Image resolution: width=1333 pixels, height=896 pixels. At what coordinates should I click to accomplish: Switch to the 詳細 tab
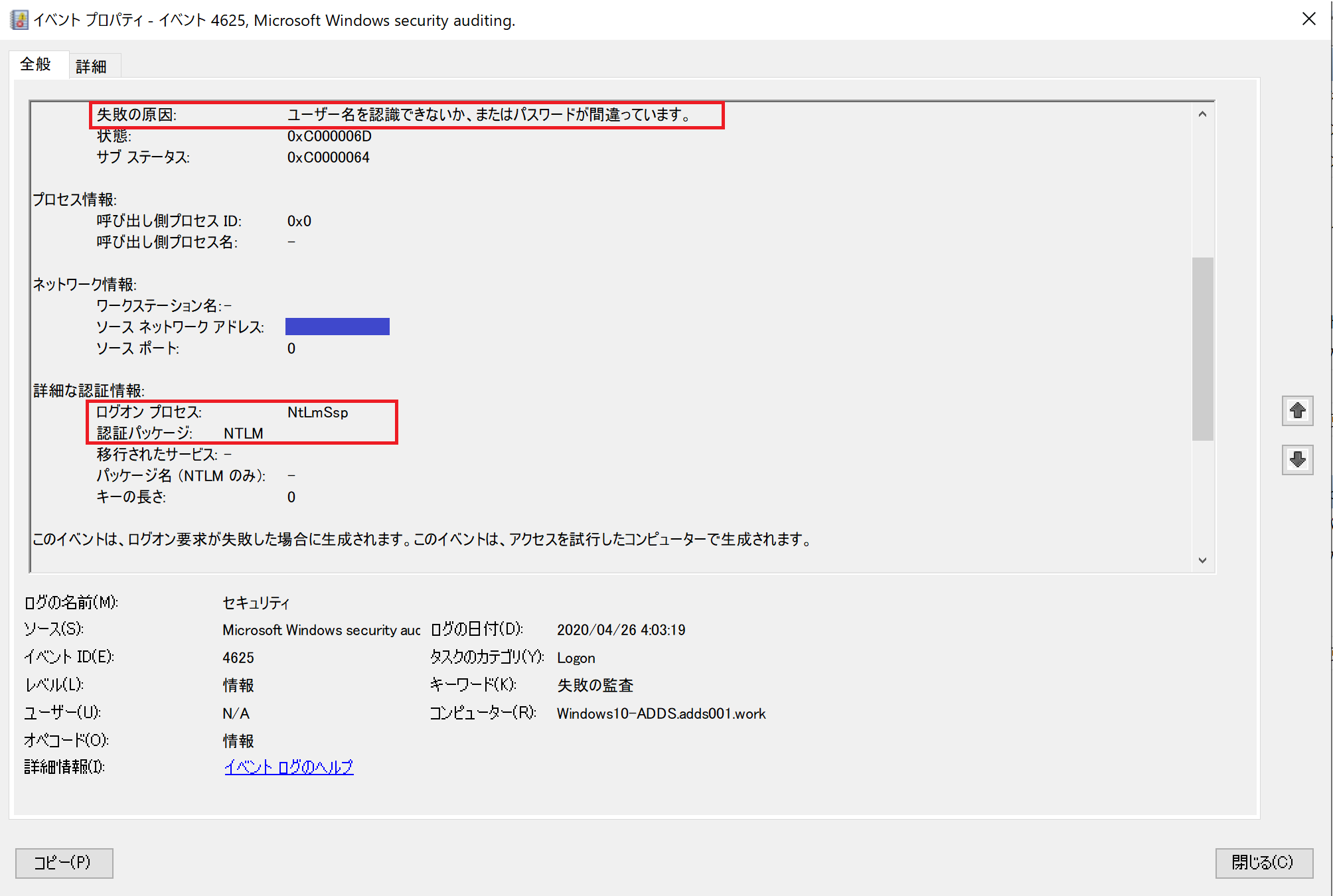coord(91,66)
